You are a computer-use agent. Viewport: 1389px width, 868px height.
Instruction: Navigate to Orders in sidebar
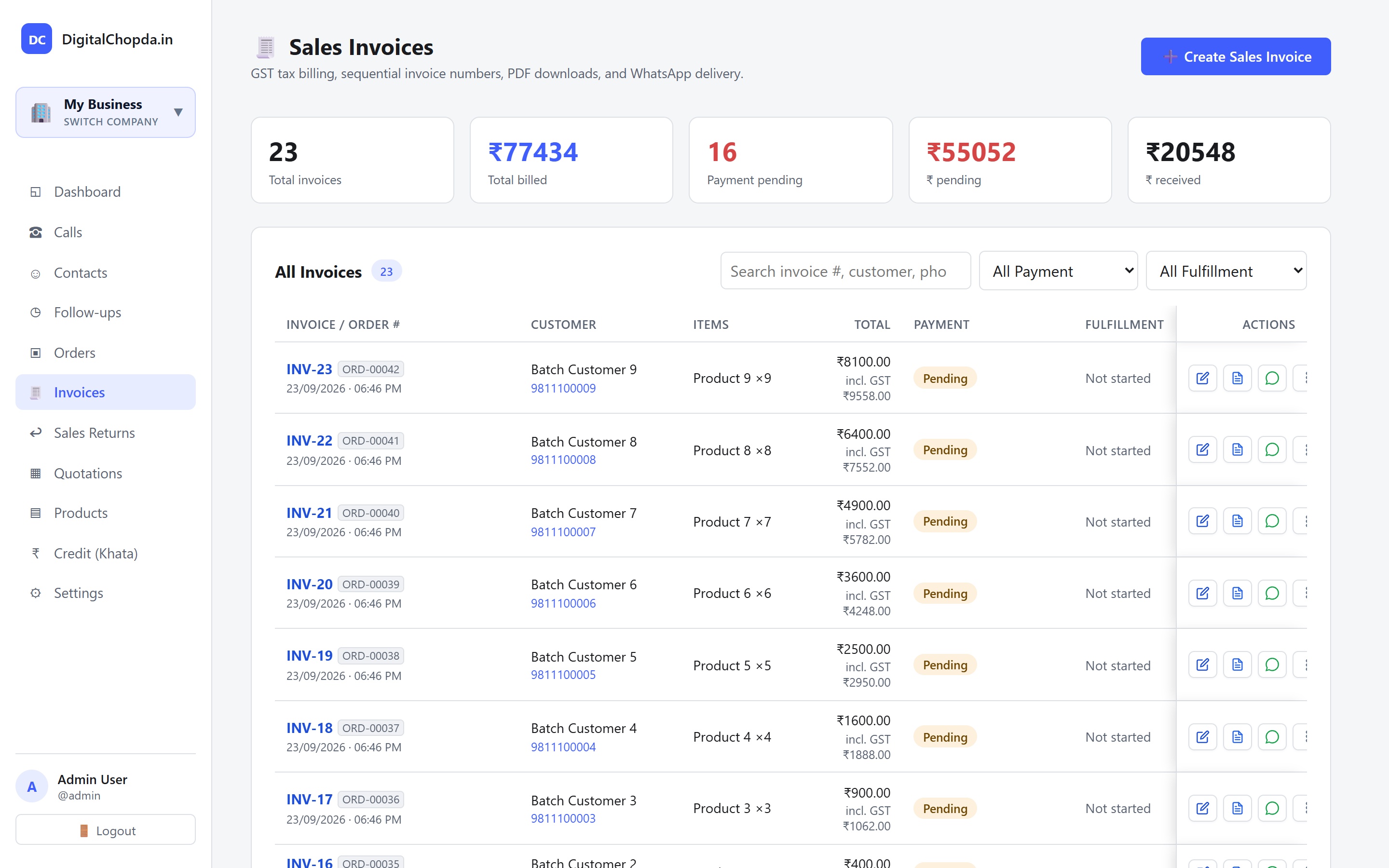pyautogui.click(x=106, y=353)
